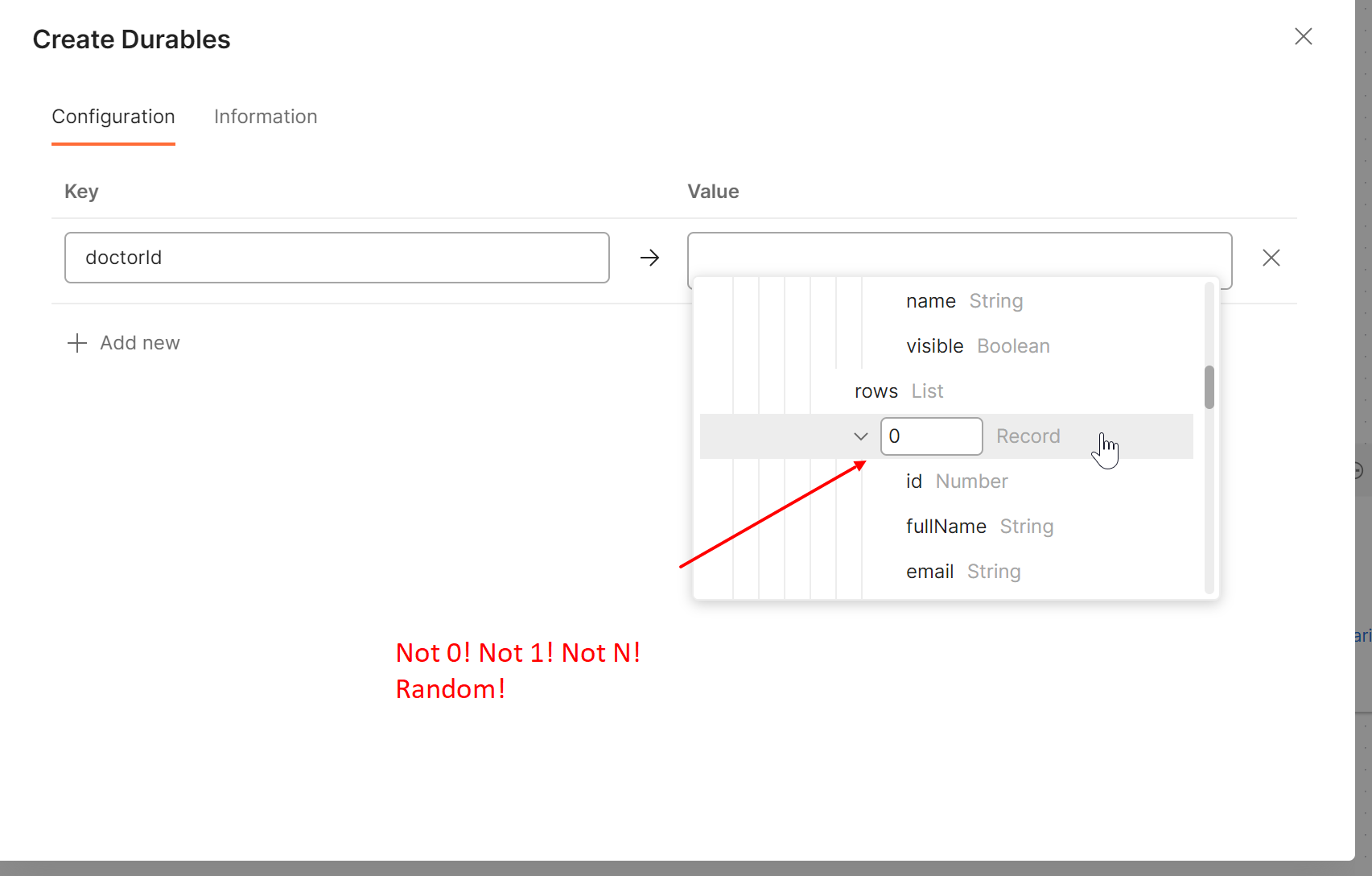Select the fullName String field
This screenshot has width=1372, height=876.
tap(979, 526)
